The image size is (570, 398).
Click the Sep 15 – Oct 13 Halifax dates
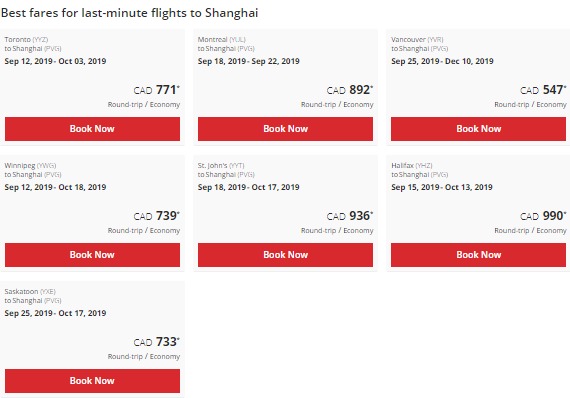coord(442,187)
